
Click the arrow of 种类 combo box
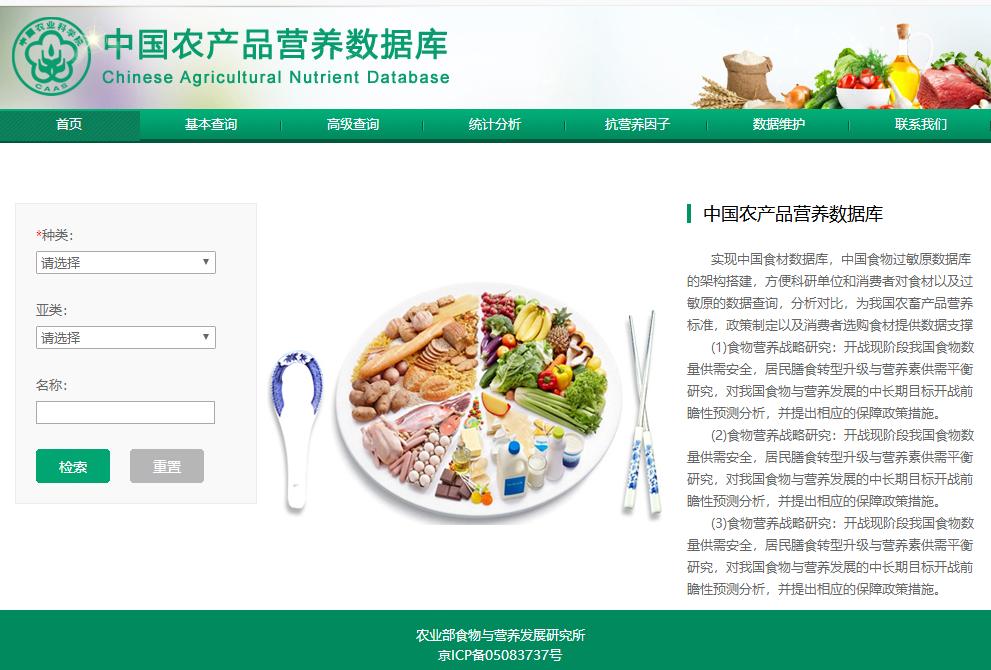pyautogui.click(x=205, y=262)
